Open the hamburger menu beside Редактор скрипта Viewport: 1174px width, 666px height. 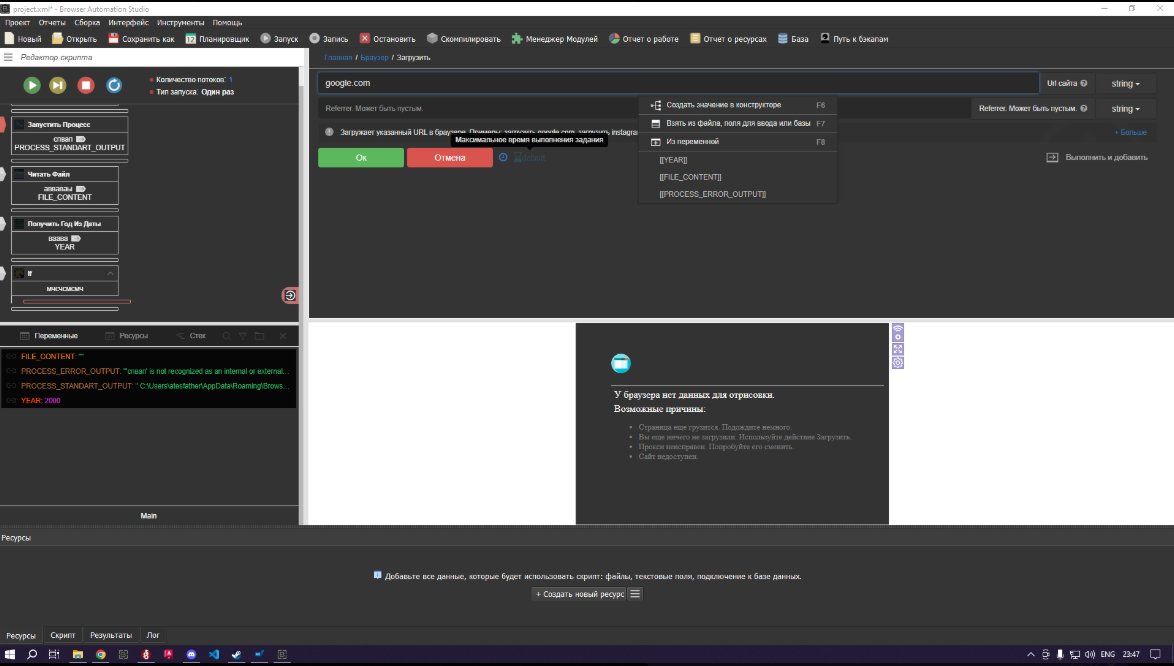pos(8,57)
